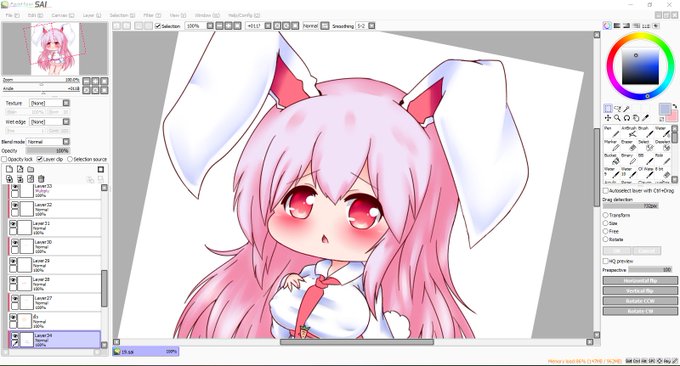
Task: Open the File menu
Action: [13, 15]
